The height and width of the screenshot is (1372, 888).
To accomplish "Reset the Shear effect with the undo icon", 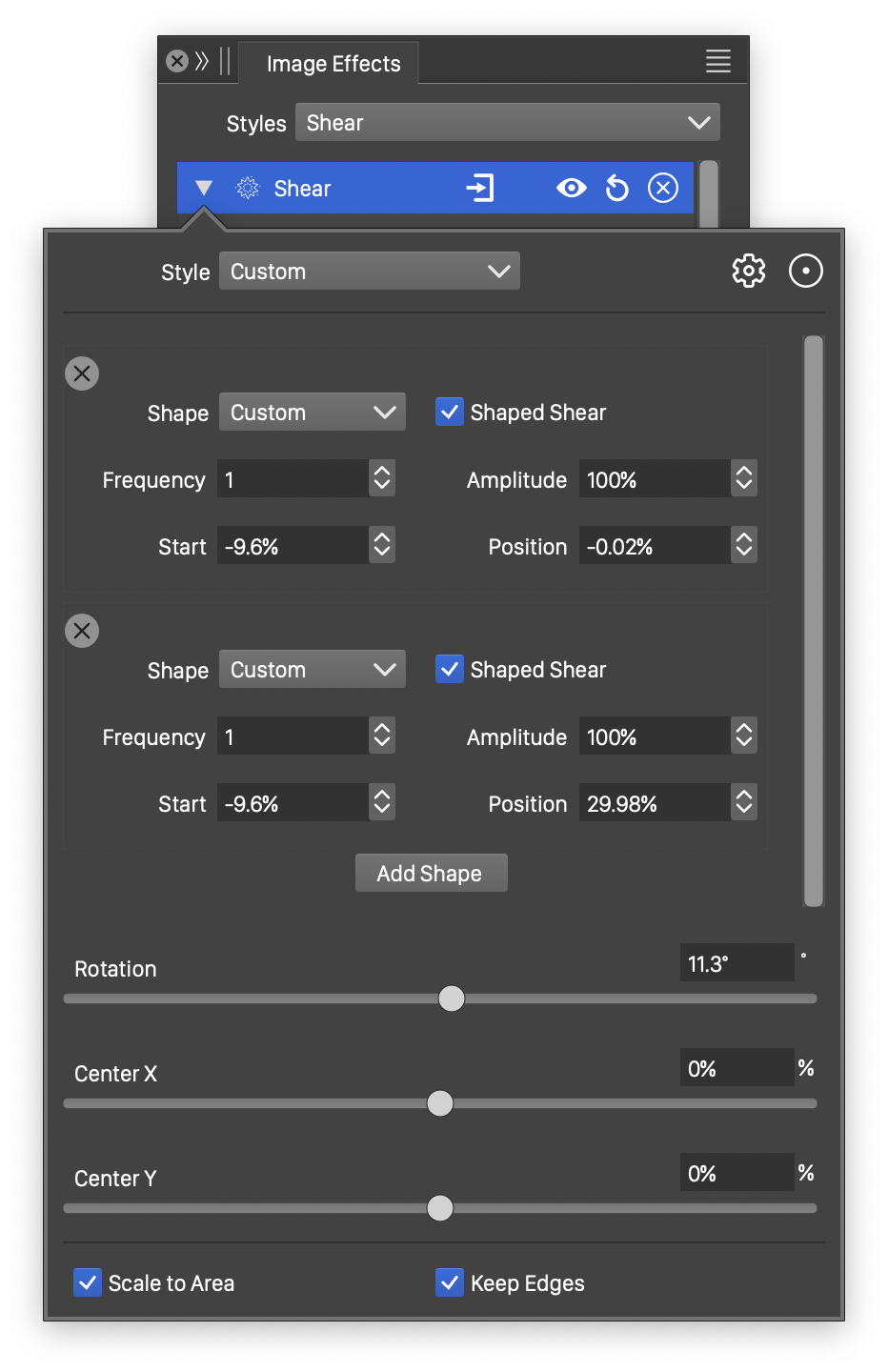I will tap(617, 188).
